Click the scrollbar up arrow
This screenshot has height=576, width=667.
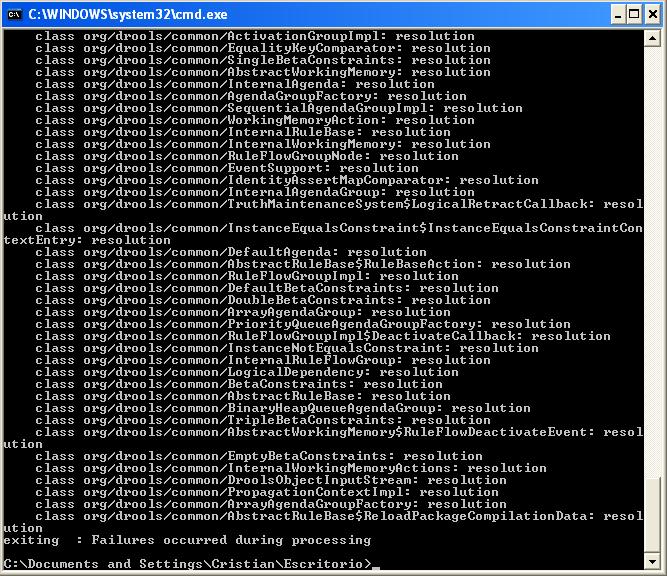[652, 39]
